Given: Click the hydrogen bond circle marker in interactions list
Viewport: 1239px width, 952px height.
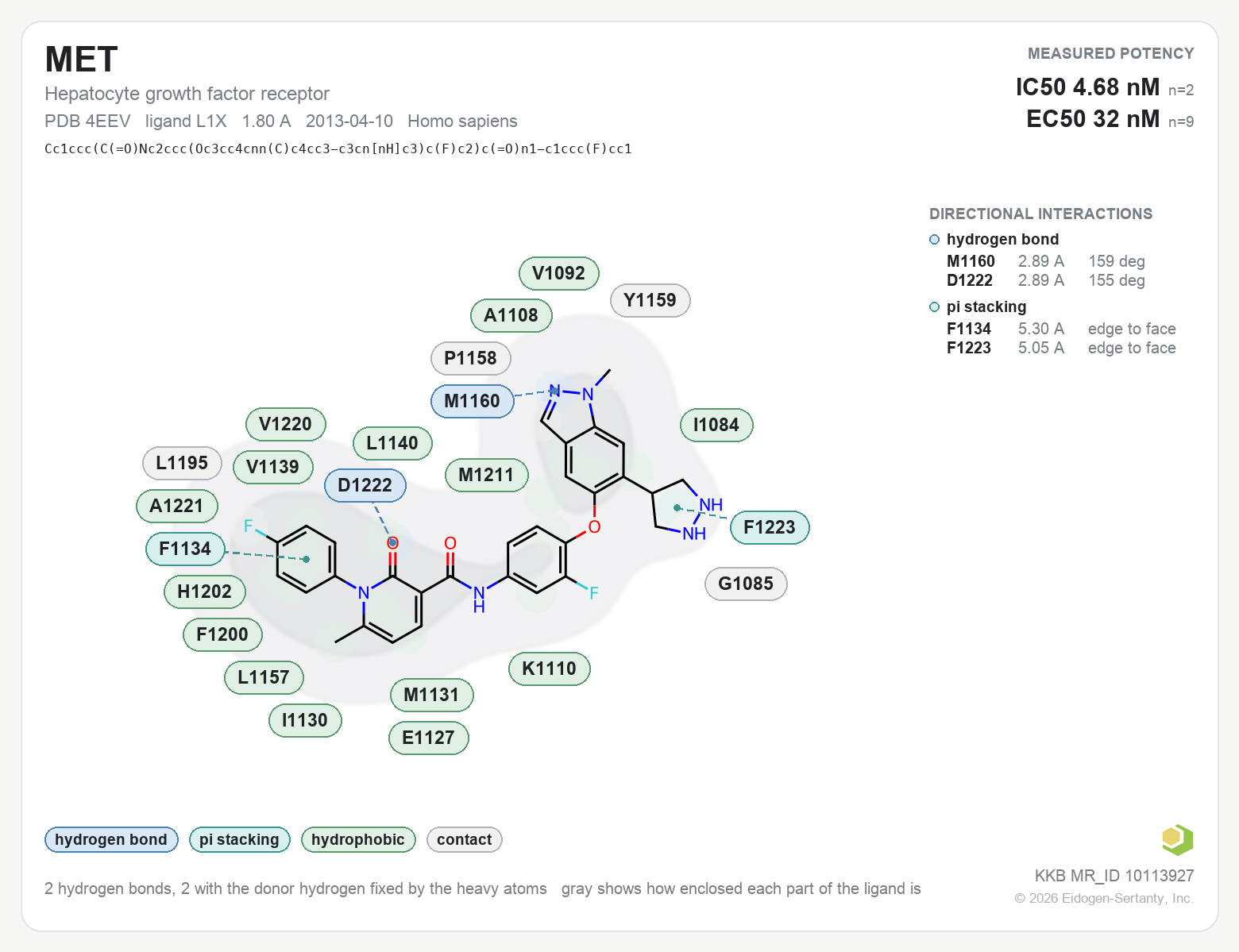Looking at the screenshot, I should (x=934, y=240).
